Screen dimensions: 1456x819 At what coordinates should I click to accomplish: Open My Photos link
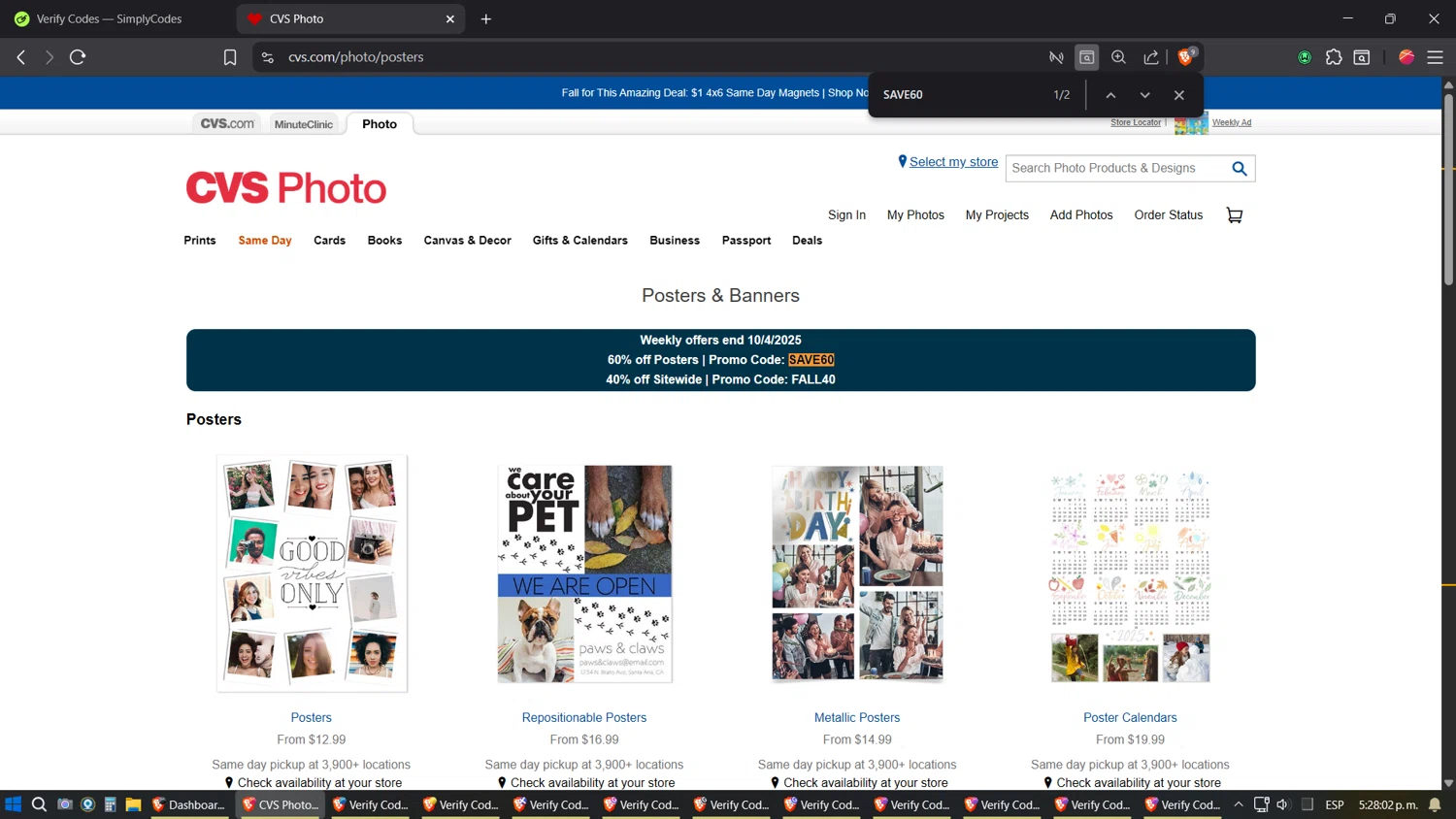point(915,215)
